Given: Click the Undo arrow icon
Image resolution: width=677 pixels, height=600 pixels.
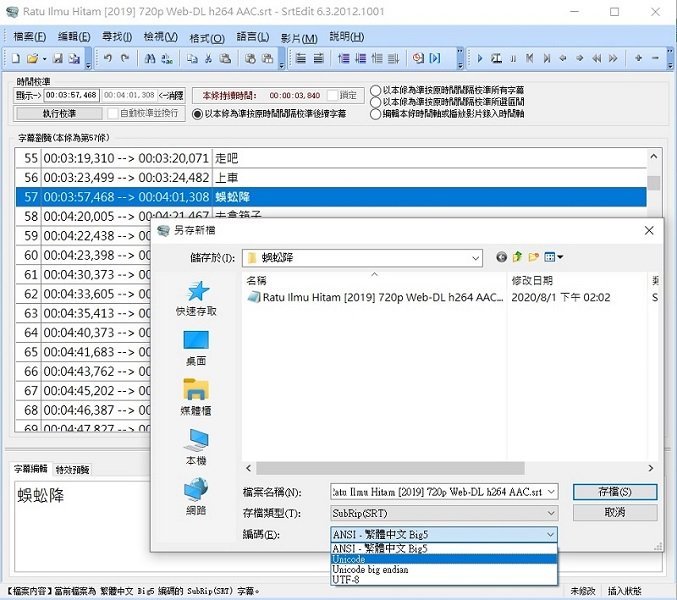Looking at the screenshot, I should click(x=108, y=58).
